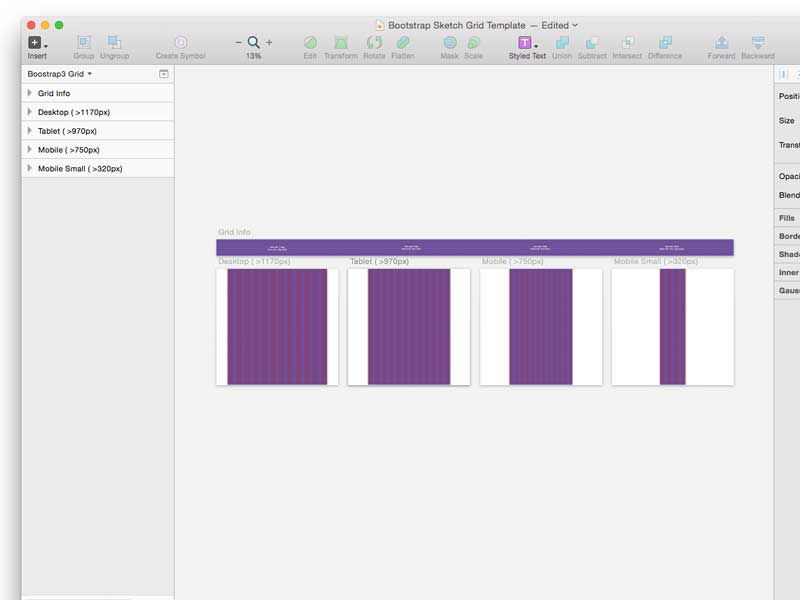
Task: Click the zoom in plus button
Action: 269,43
